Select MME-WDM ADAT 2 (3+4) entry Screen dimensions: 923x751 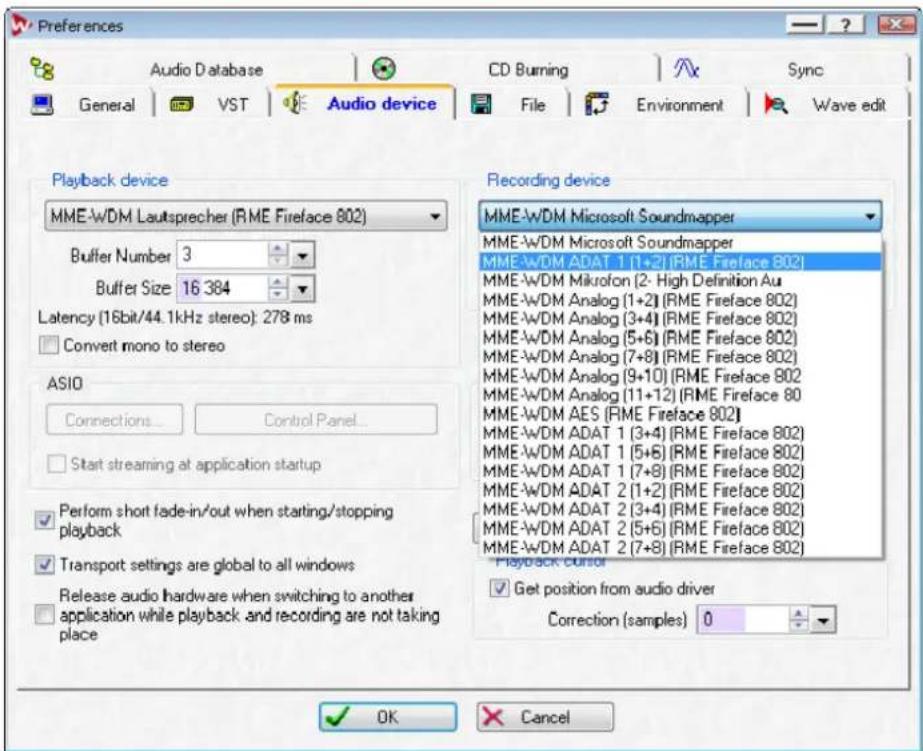(681, 509)
